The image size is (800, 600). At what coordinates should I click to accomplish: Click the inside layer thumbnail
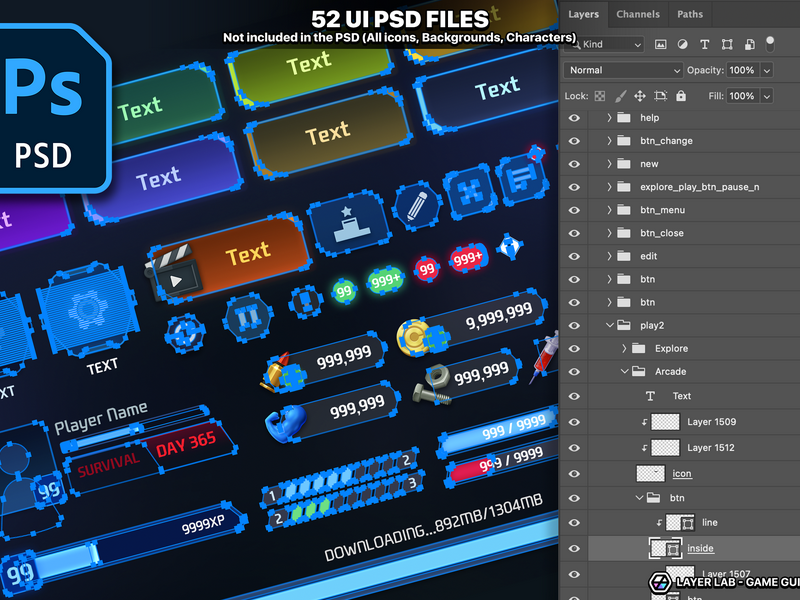665,548
